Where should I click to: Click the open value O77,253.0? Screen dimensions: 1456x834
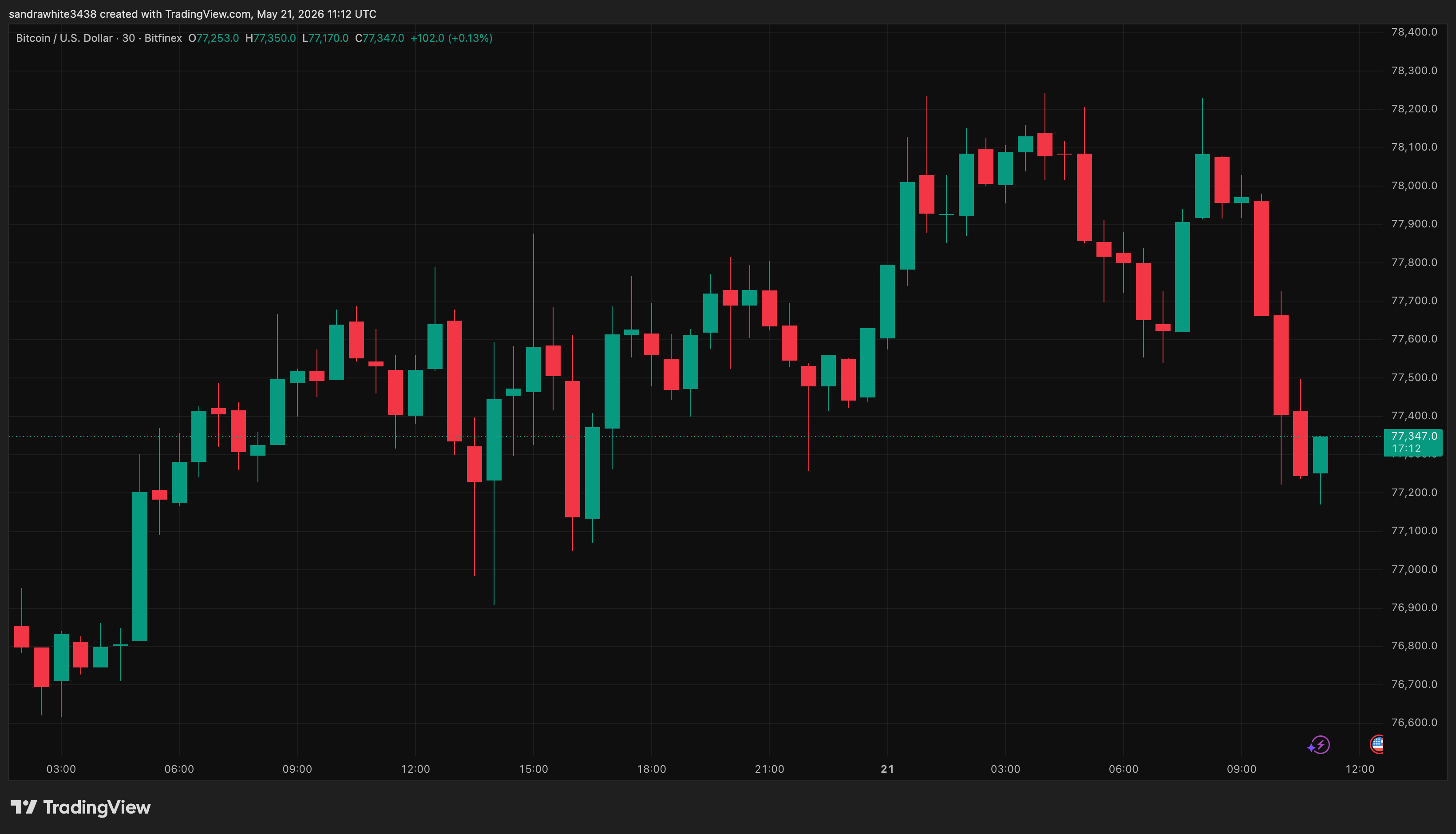pos(214,38)
